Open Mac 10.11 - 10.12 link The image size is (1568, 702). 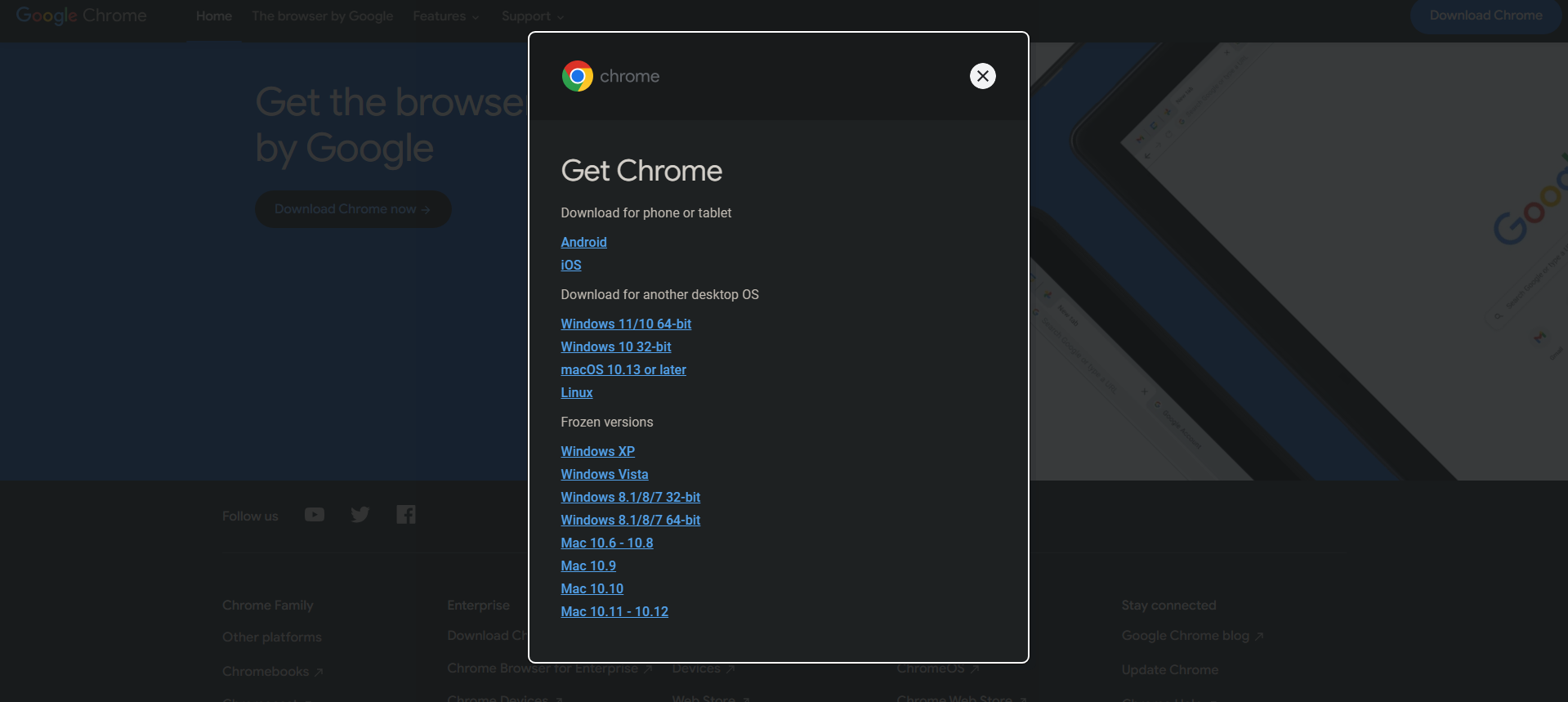click(x=614, y=611)
